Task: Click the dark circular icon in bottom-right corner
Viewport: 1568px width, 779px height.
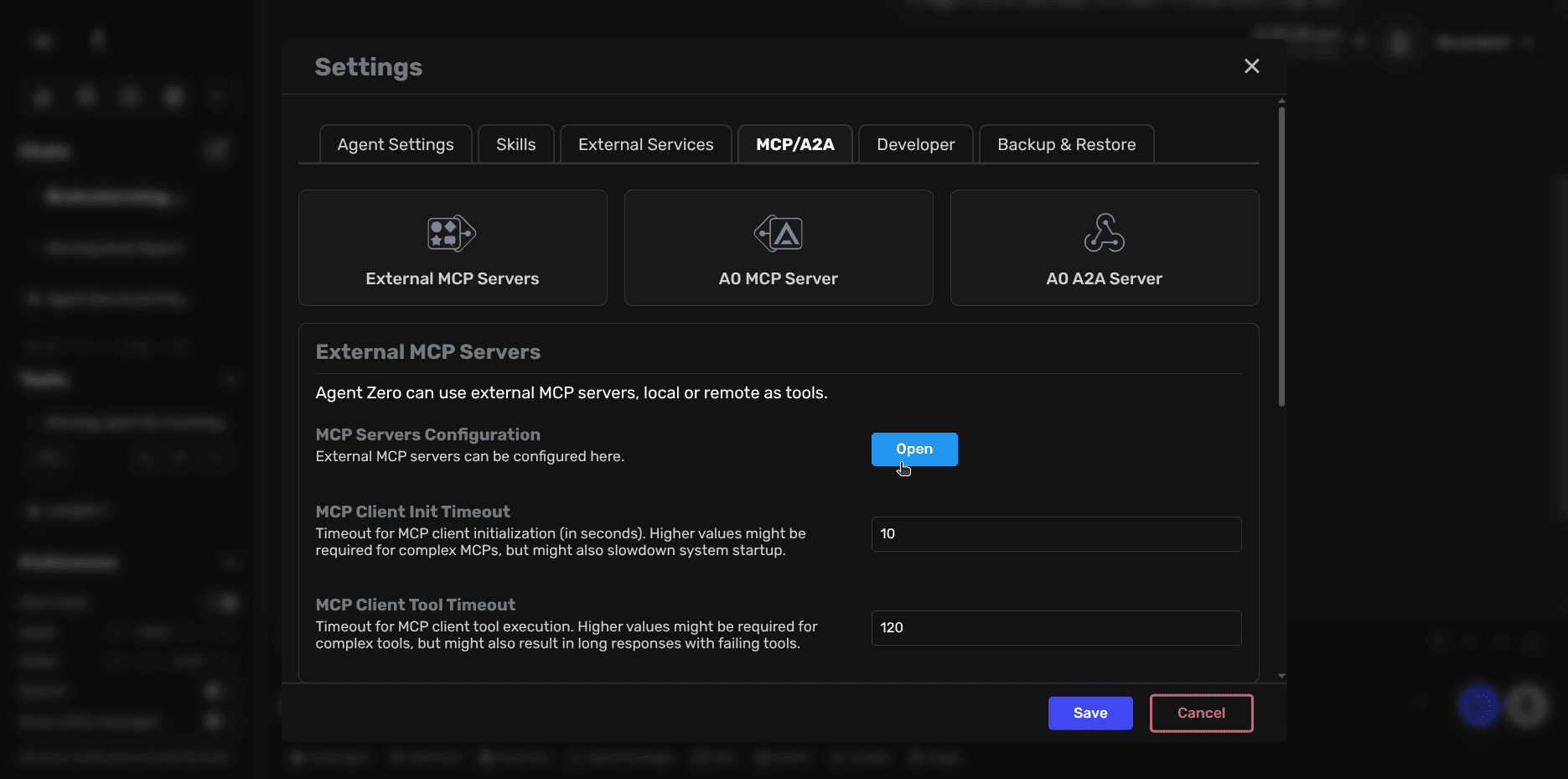Action: coord(1527,706)
